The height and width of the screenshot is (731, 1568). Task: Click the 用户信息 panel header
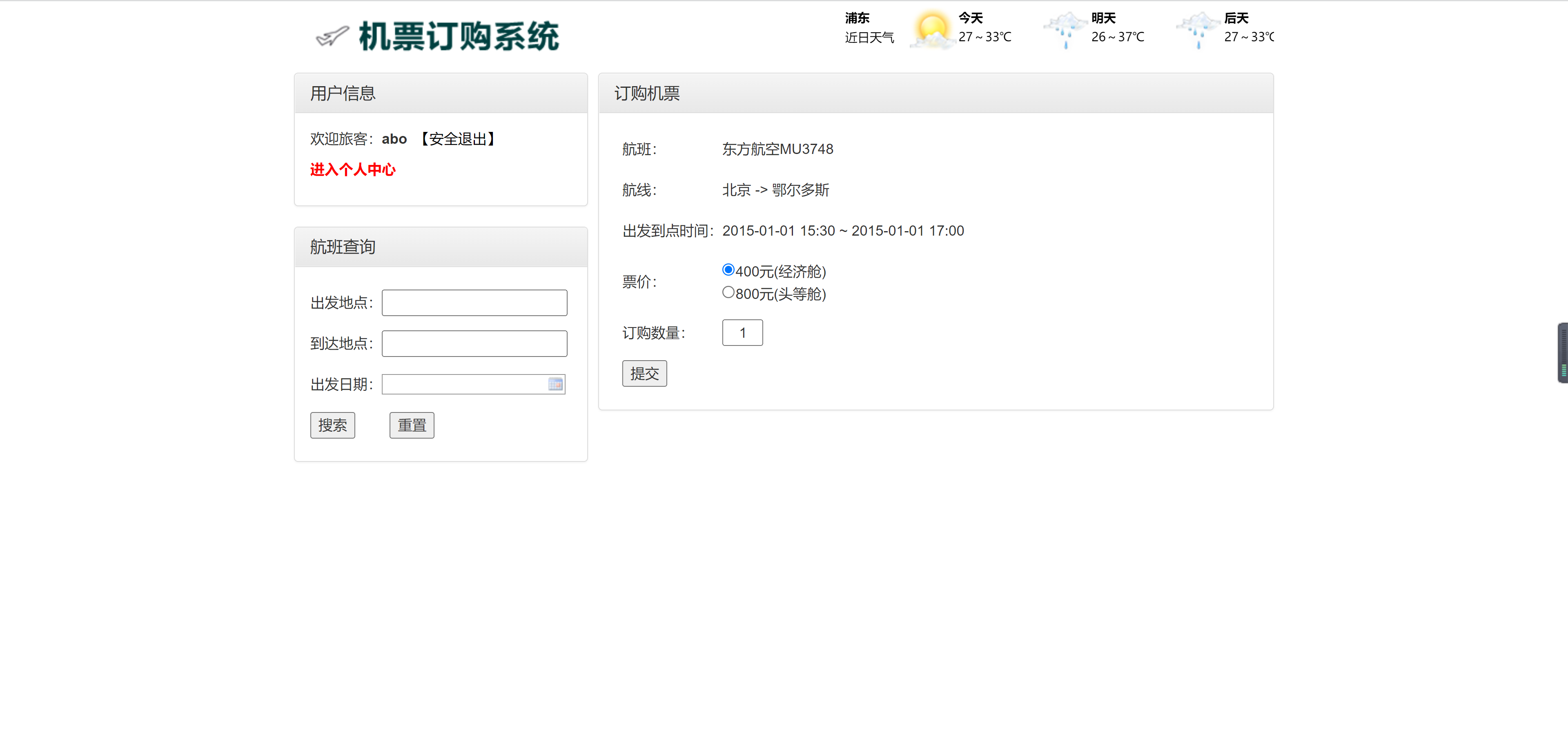tap(342, 93)
